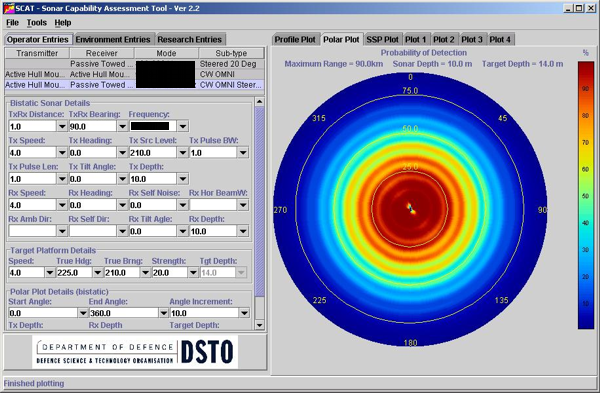Switch to Plot 3 tab
Image resolution: width=600 pixels, height=393 pixels.
click(x=472, y=39)
